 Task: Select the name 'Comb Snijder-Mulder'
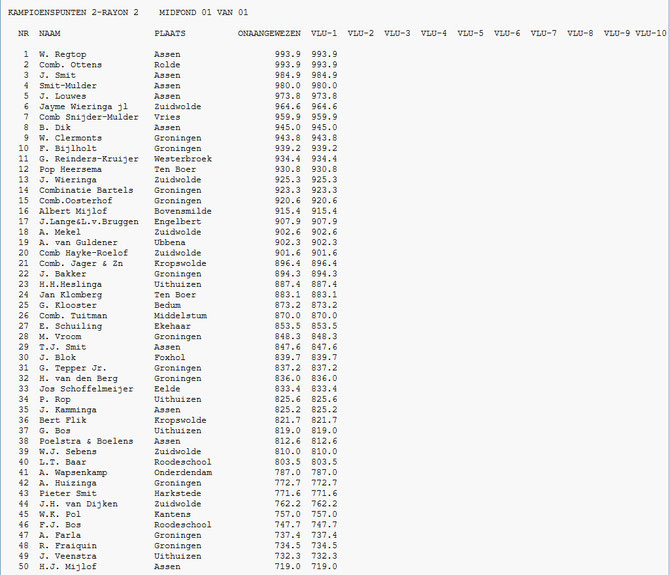[x=89, y=117]
